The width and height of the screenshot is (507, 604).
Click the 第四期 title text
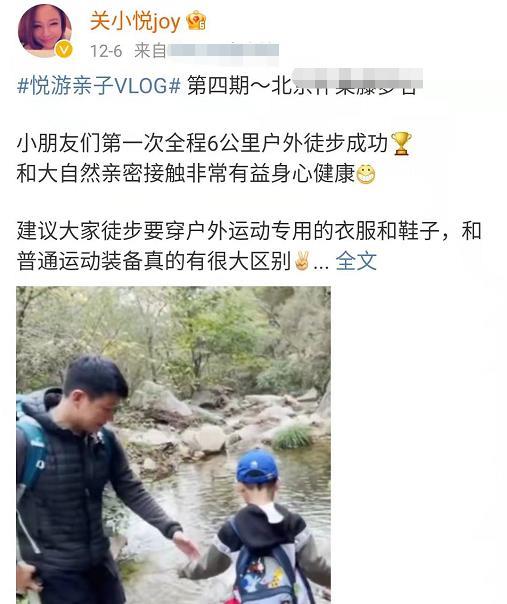tap(218, 85)
